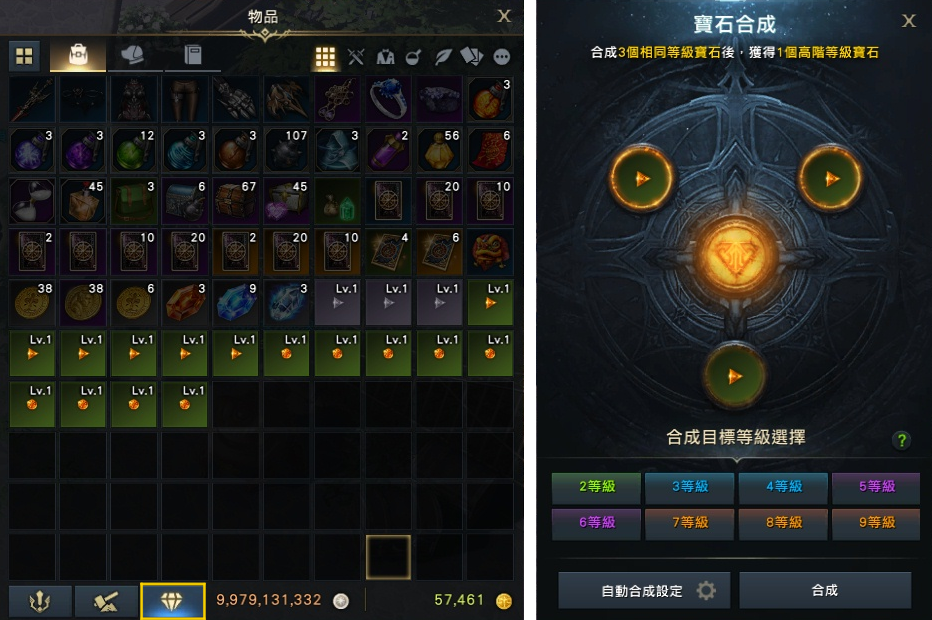The width and height of the screenshot is (932, 620).
Task: Switch to the helmet cosmetics tab
Action: pyautogui.click(x=133, y=56)
